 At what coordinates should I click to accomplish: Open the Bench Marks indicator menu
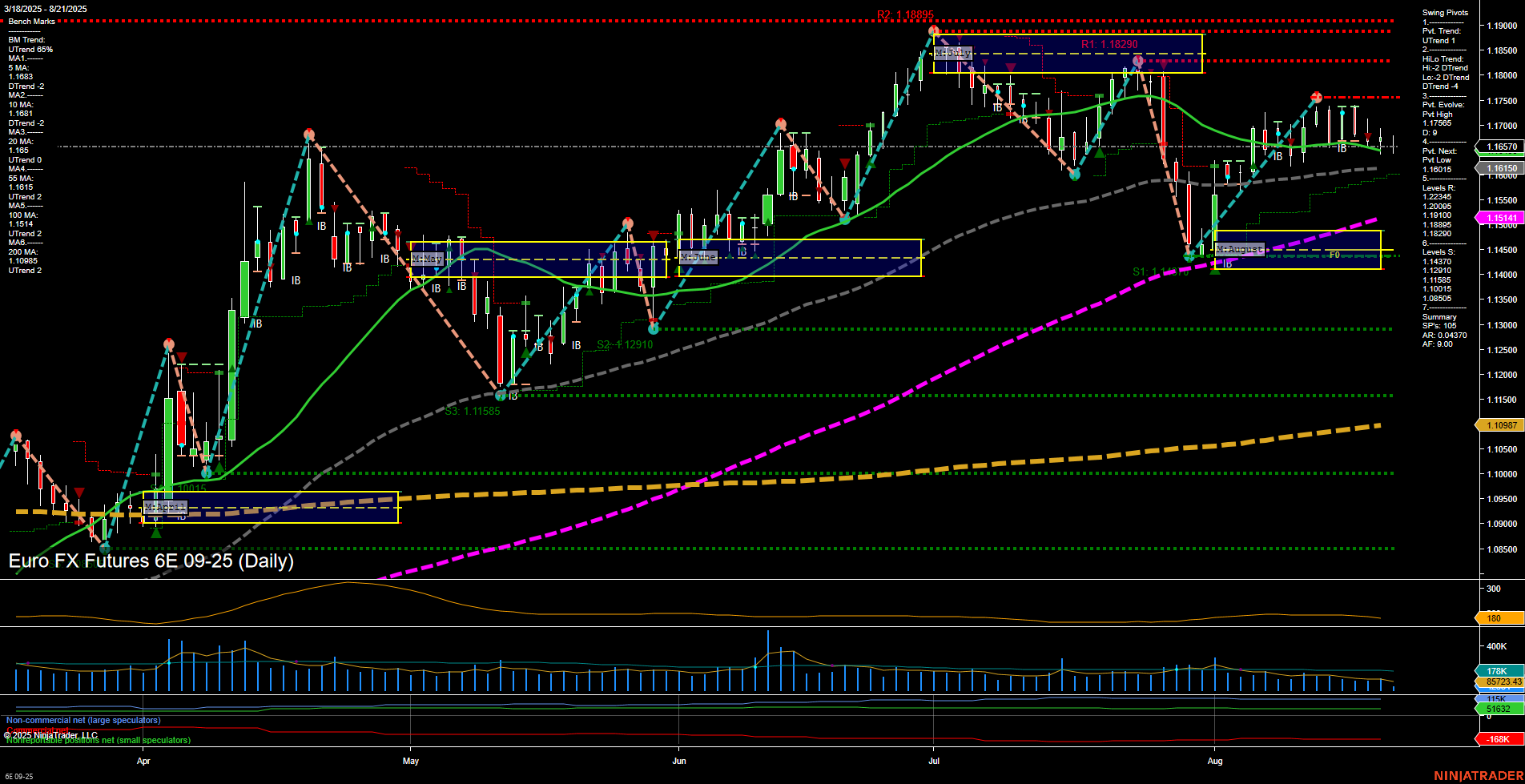[32, 21]
